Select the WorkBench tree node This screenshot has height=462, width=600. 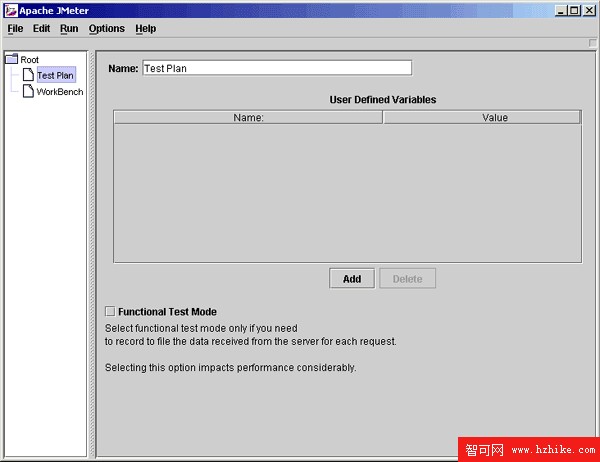60,92
